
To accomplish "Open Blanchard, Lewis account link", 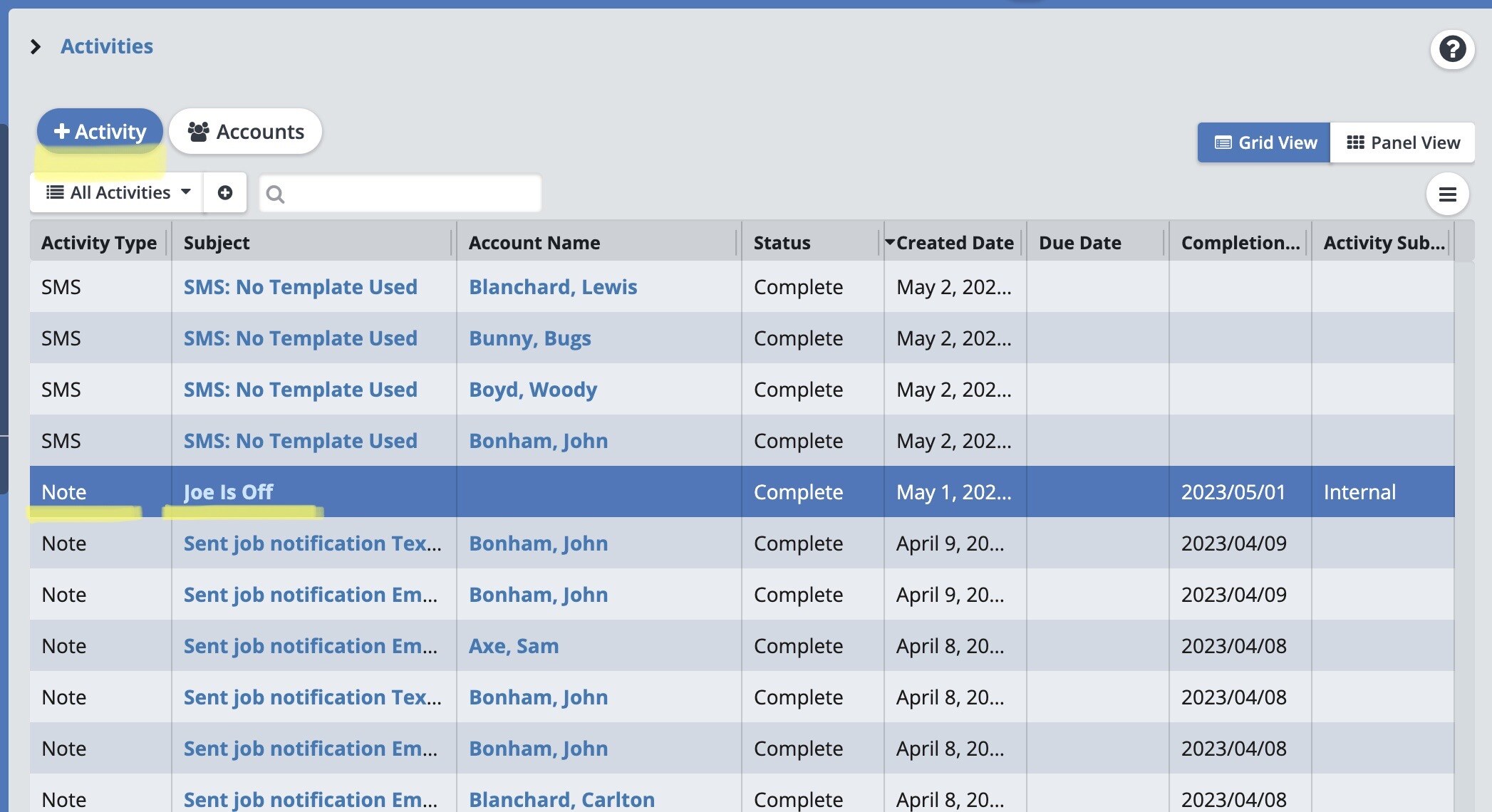I will point(552,287).
